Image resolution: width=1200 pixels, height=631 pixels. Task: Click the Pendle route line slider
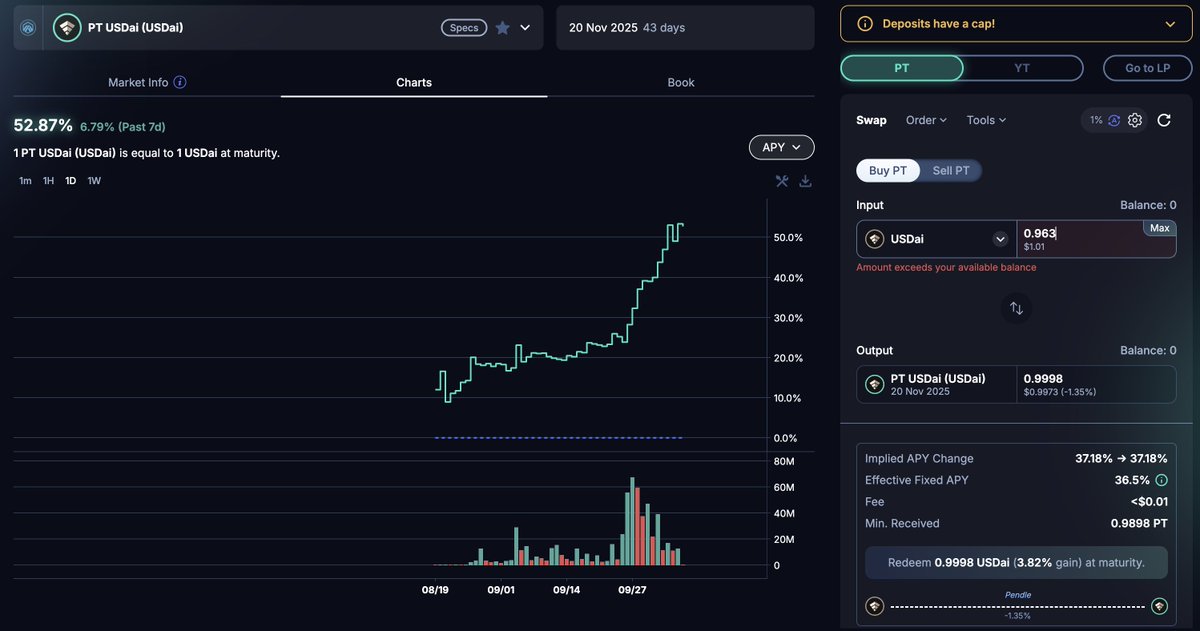pyautogui.click(x=1016, y=606)
